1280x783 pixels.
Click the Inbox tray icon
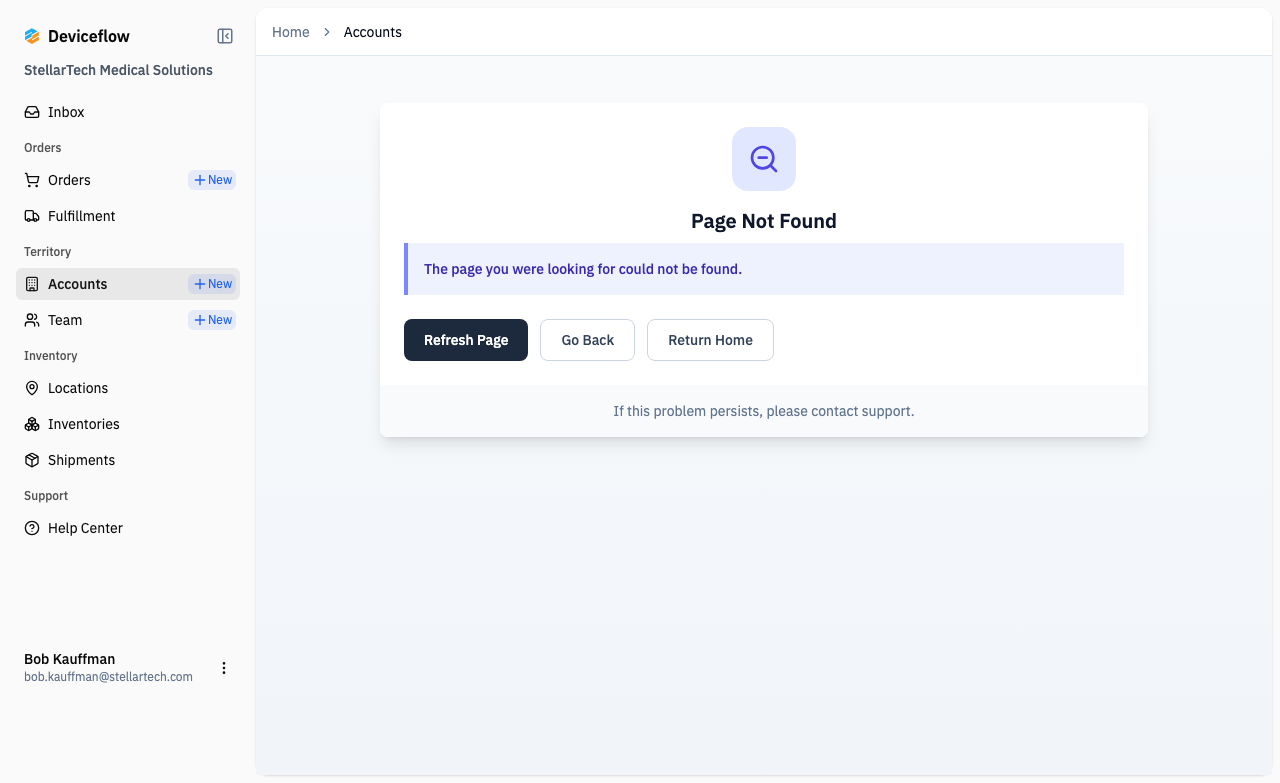[32, 112]
